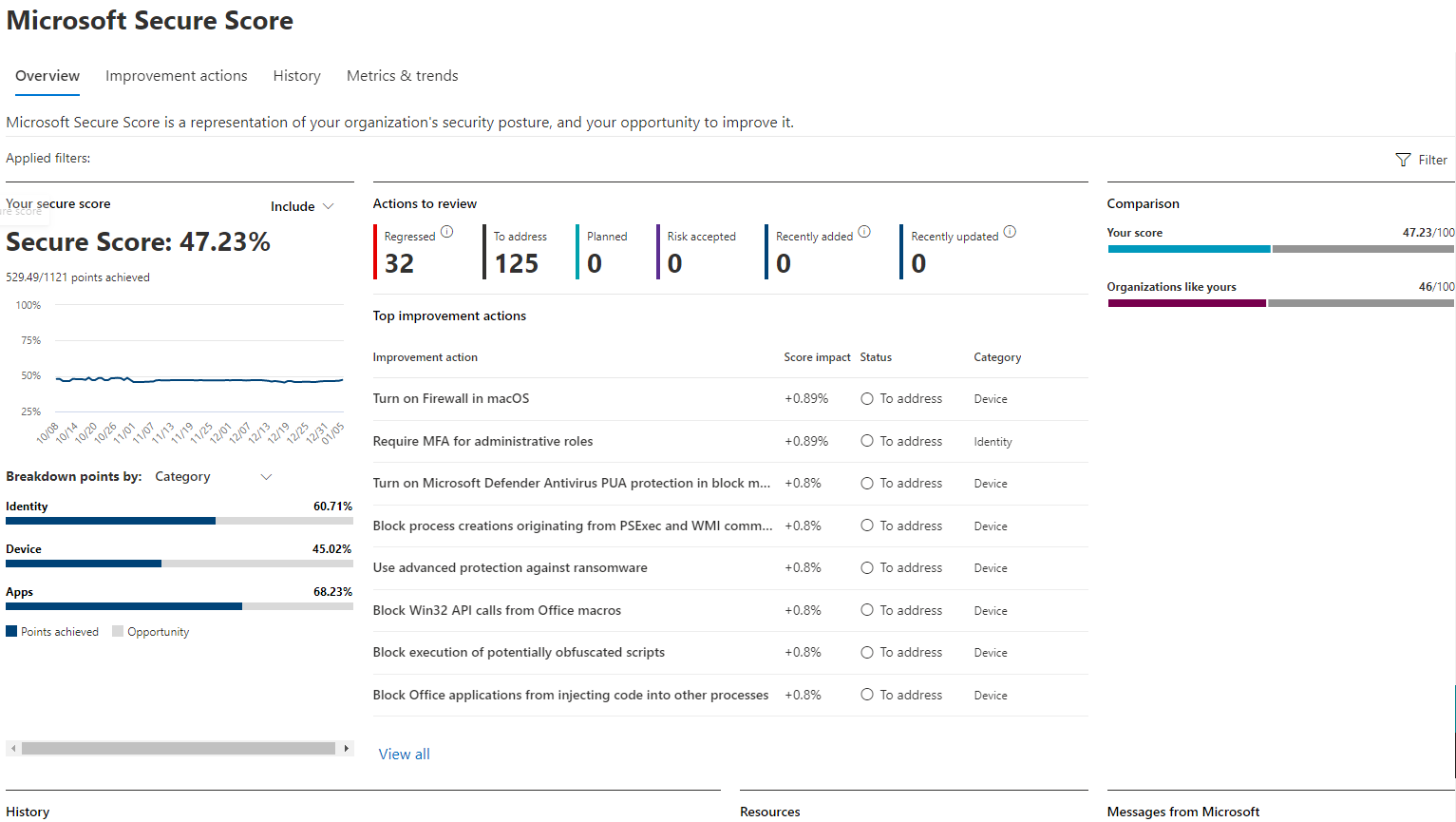Expand the secure score chevron menu

(x=327, y=206)
